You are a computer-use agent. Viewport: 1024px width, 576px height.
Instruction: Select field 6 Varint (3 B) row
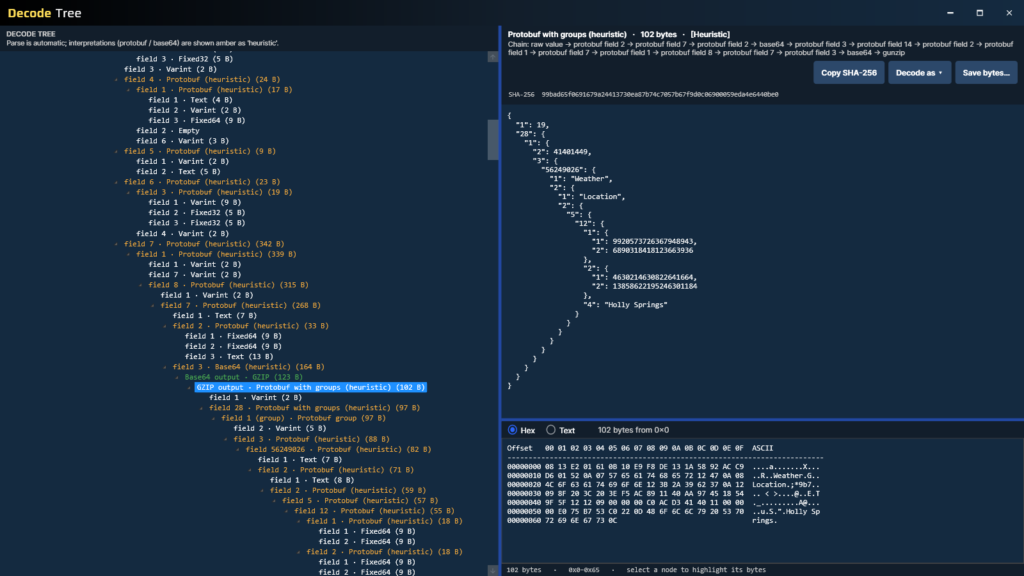click(x=182, y=141)
